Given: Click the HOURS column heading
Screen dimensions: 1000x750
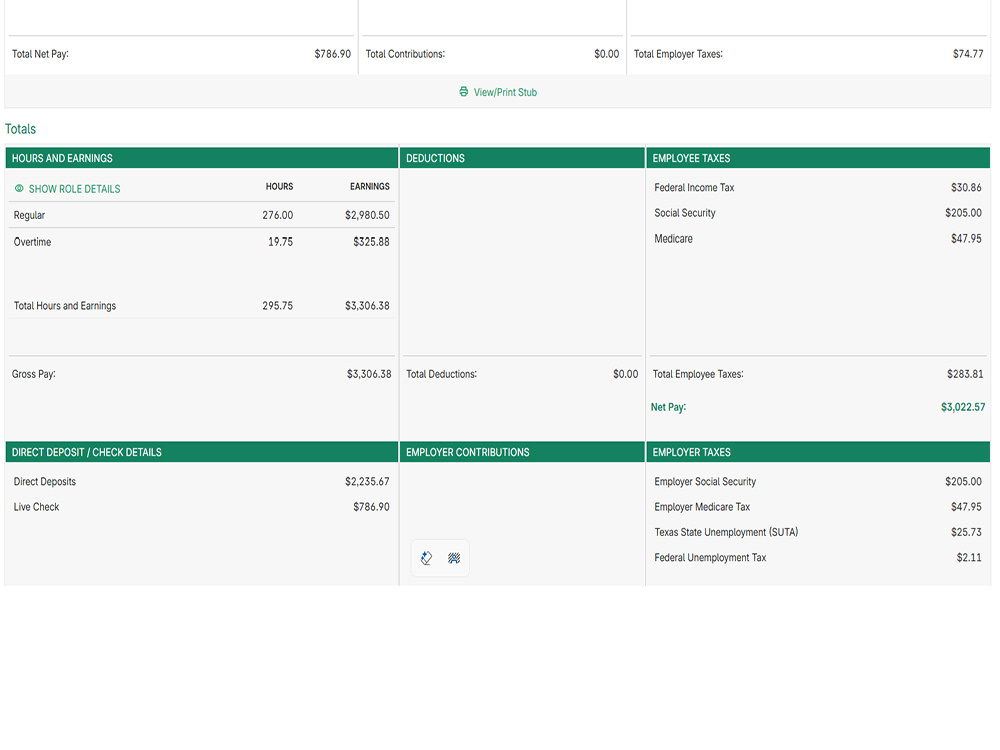Looking at the screenshot, I should click(x=279, y=186).
